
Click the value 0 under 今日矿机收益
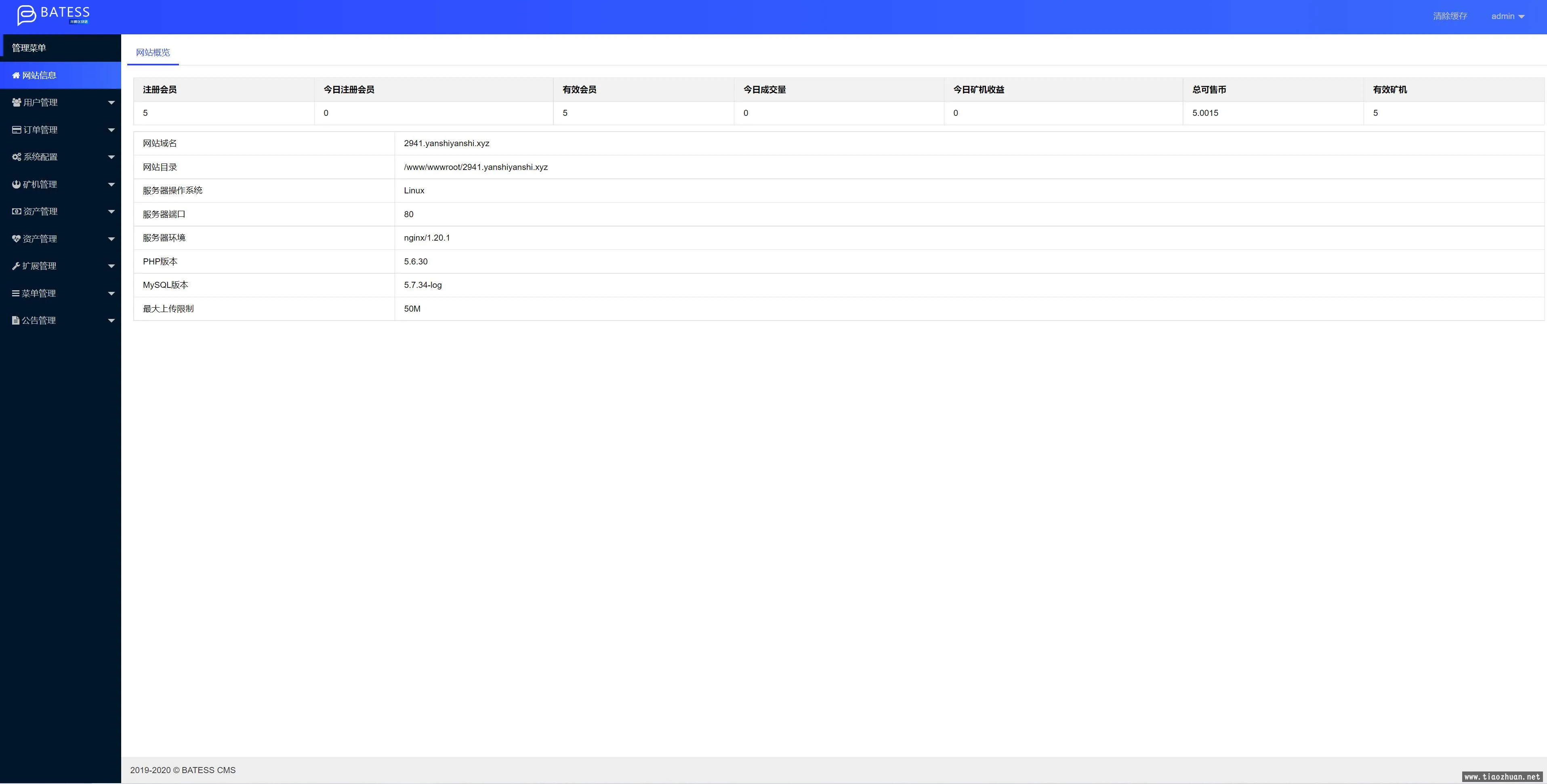pos(956,113)
